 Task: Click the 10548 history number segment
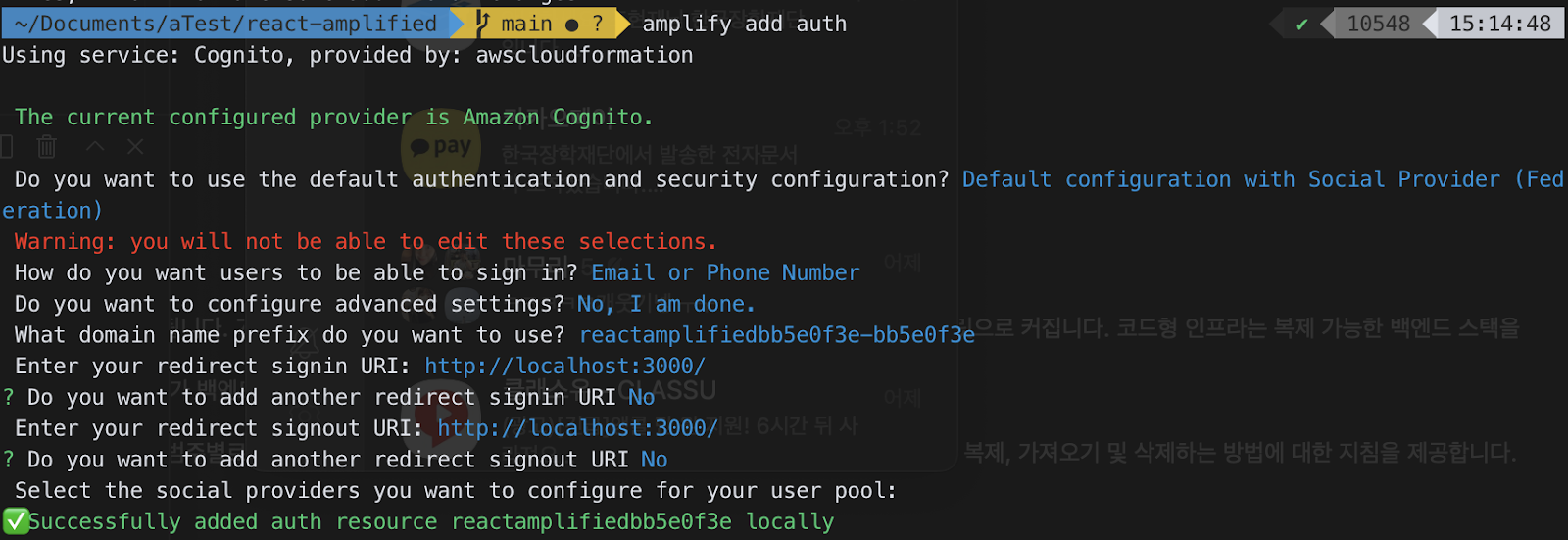click(x=1378, y=24)
